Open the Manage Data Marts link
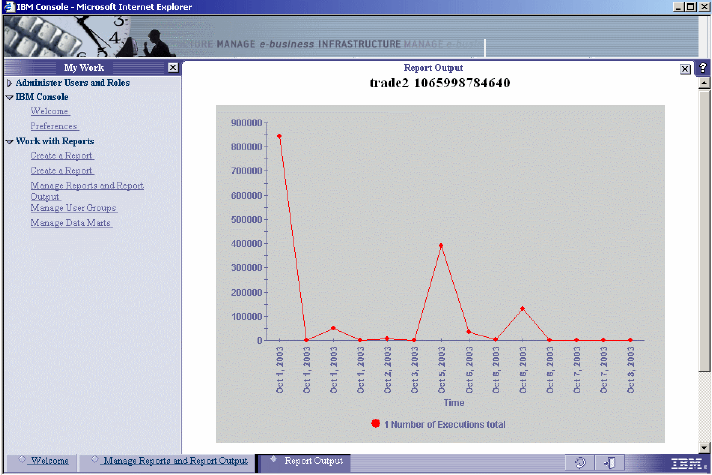Image resolution: width=712 pixels, height=475 pixels. coord(71,223)
